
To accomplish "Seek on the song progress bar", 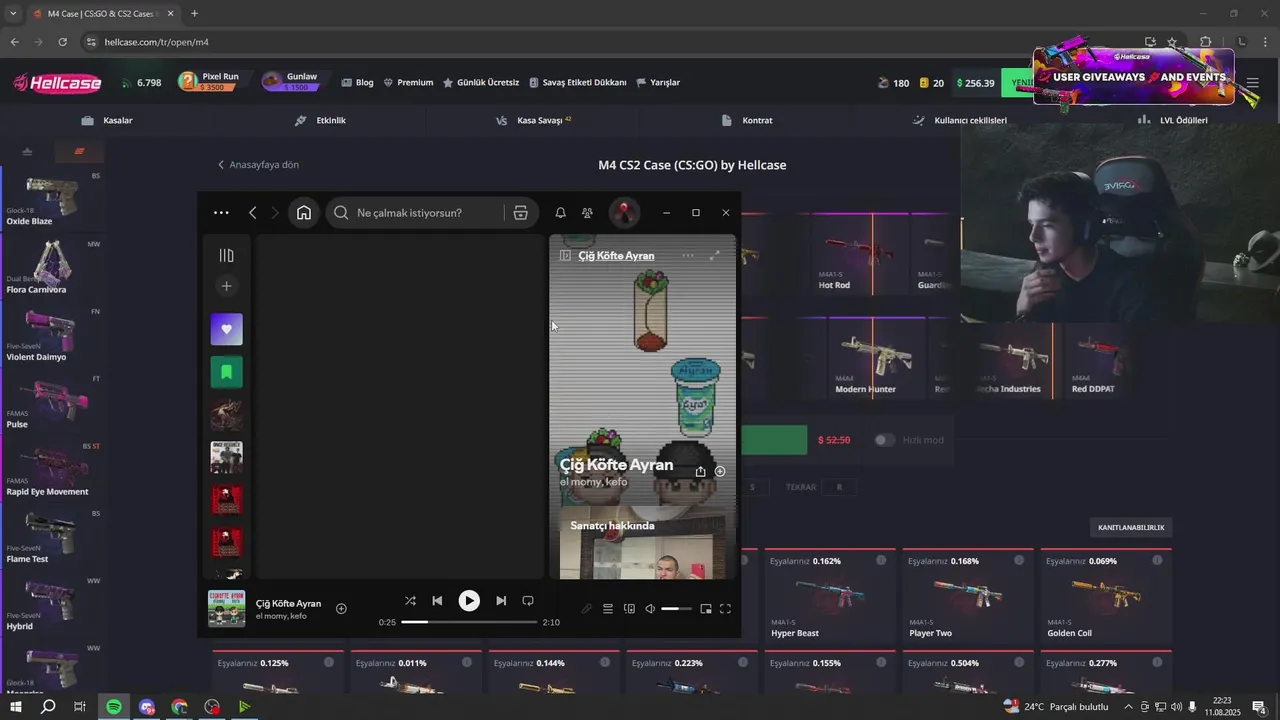I will pos(469,622).
